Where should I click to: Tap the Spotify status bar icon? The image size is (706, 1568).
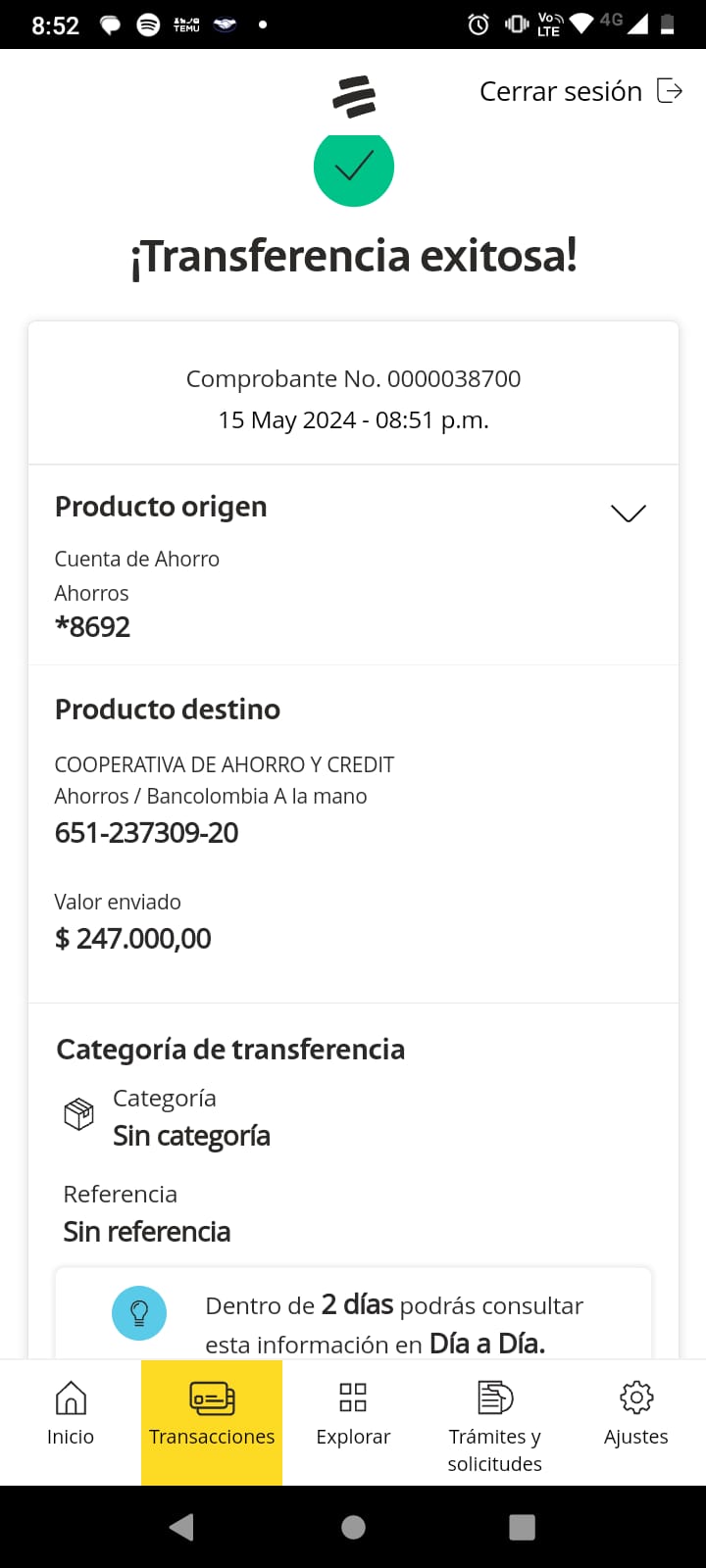tap(148, 24)
